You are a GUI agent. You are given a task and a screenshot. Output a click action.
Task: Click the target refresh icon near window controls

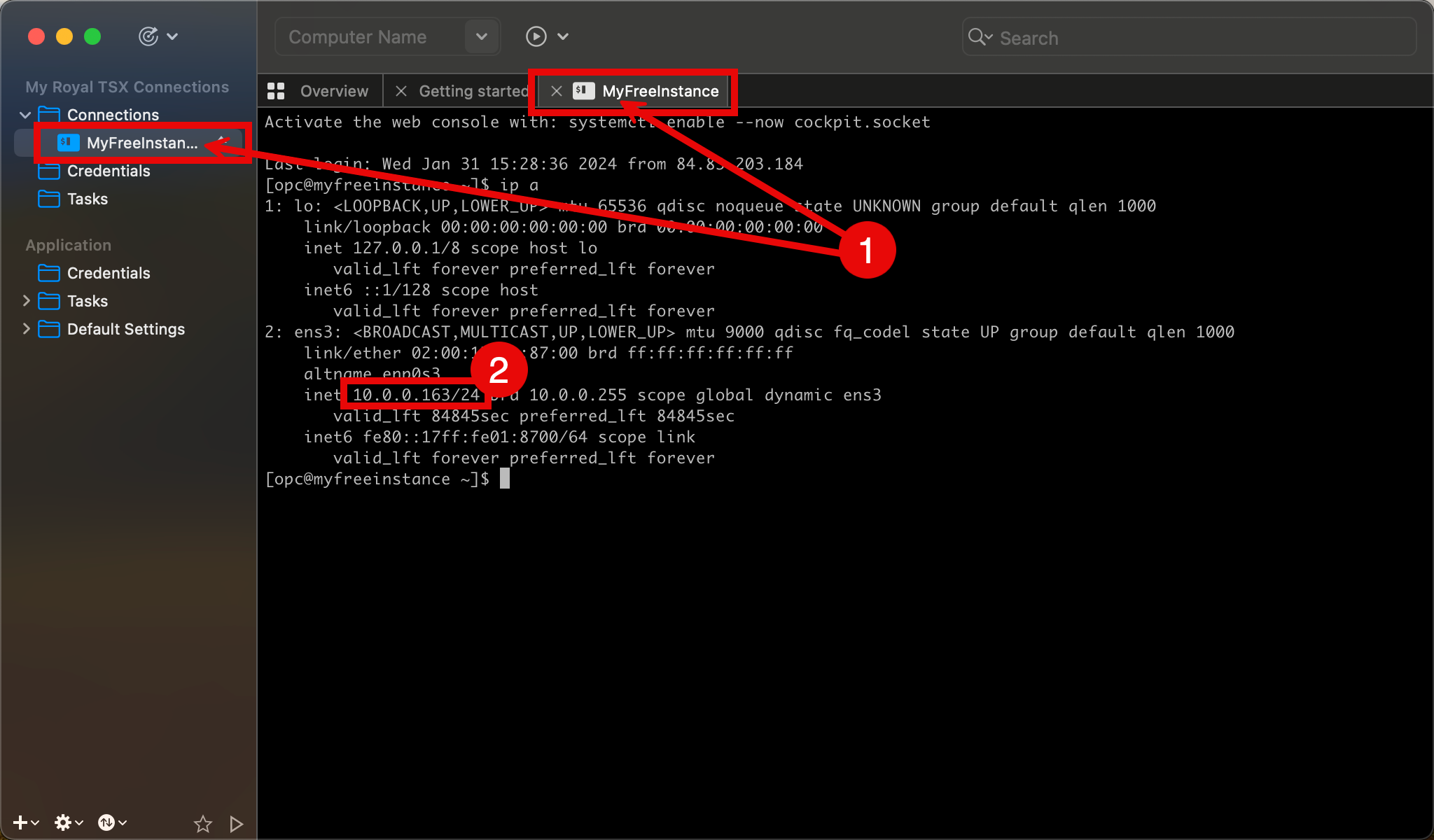click(148, 36)
